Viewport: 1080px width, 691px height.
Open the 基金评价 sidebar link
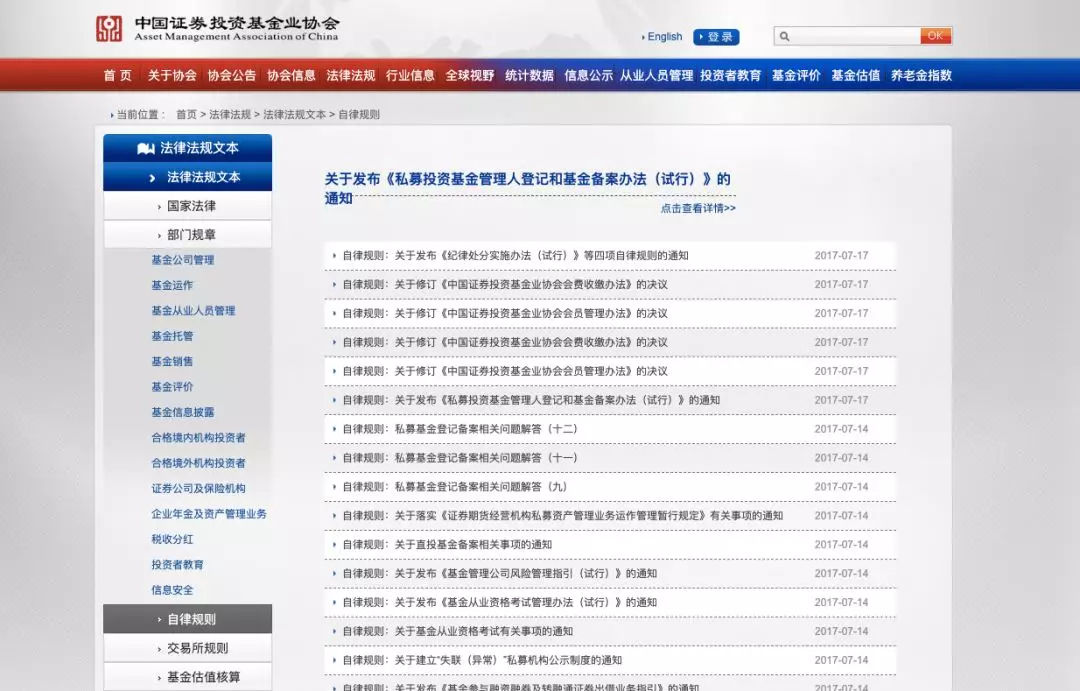(172, 387)
